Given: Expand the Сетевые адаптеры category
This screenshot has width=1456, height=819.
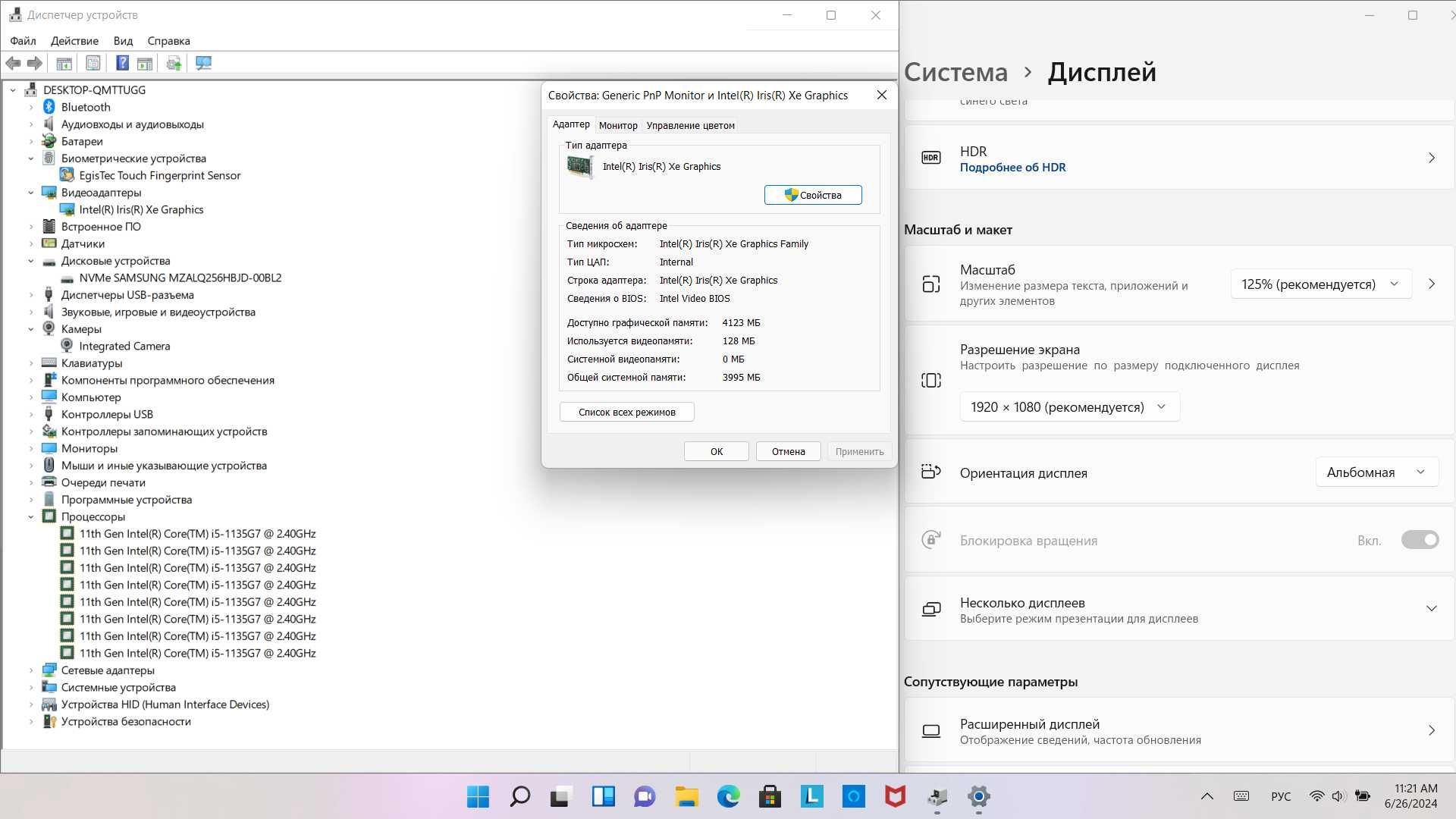Looking at the screenshot, I should 31,670.
